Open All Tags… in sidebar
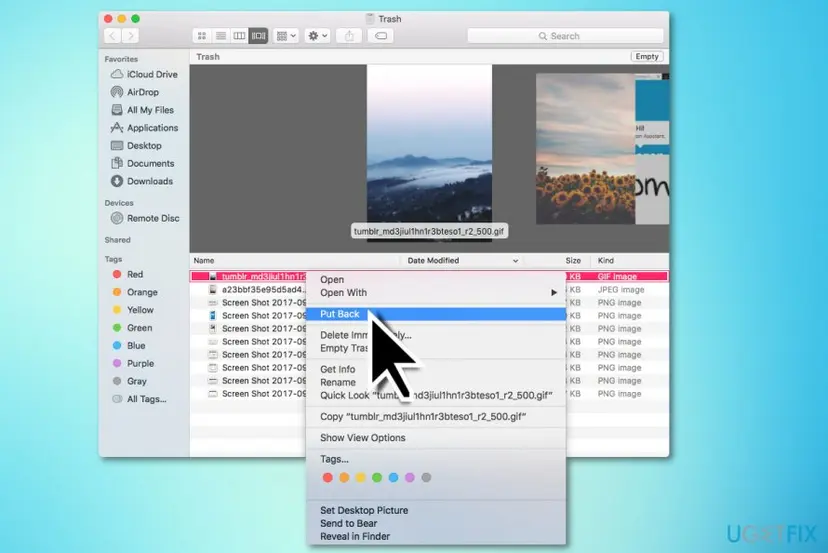The height and width of the screenshot is (553, 828). (x=139, y=399)
